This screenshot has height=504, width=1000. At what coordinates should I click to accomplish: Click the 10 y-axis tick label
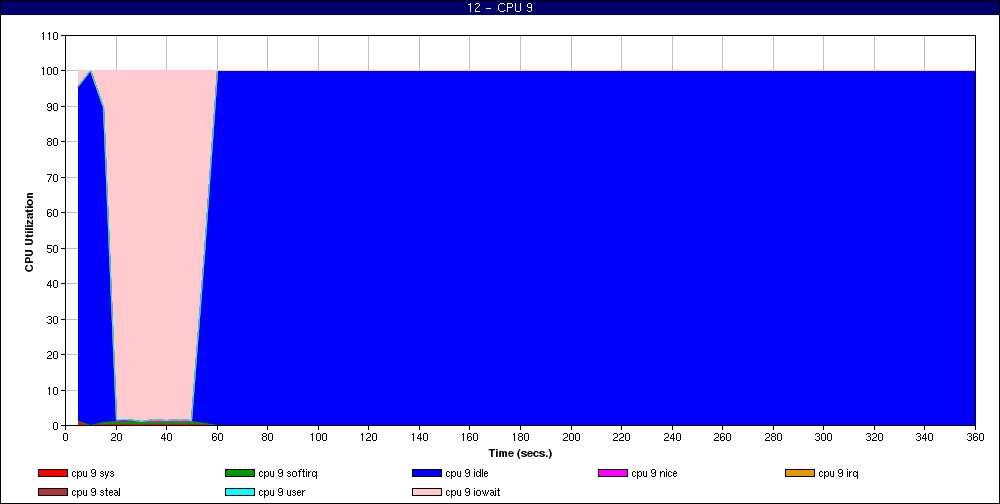pyautogui.click(x=54, y=390)
